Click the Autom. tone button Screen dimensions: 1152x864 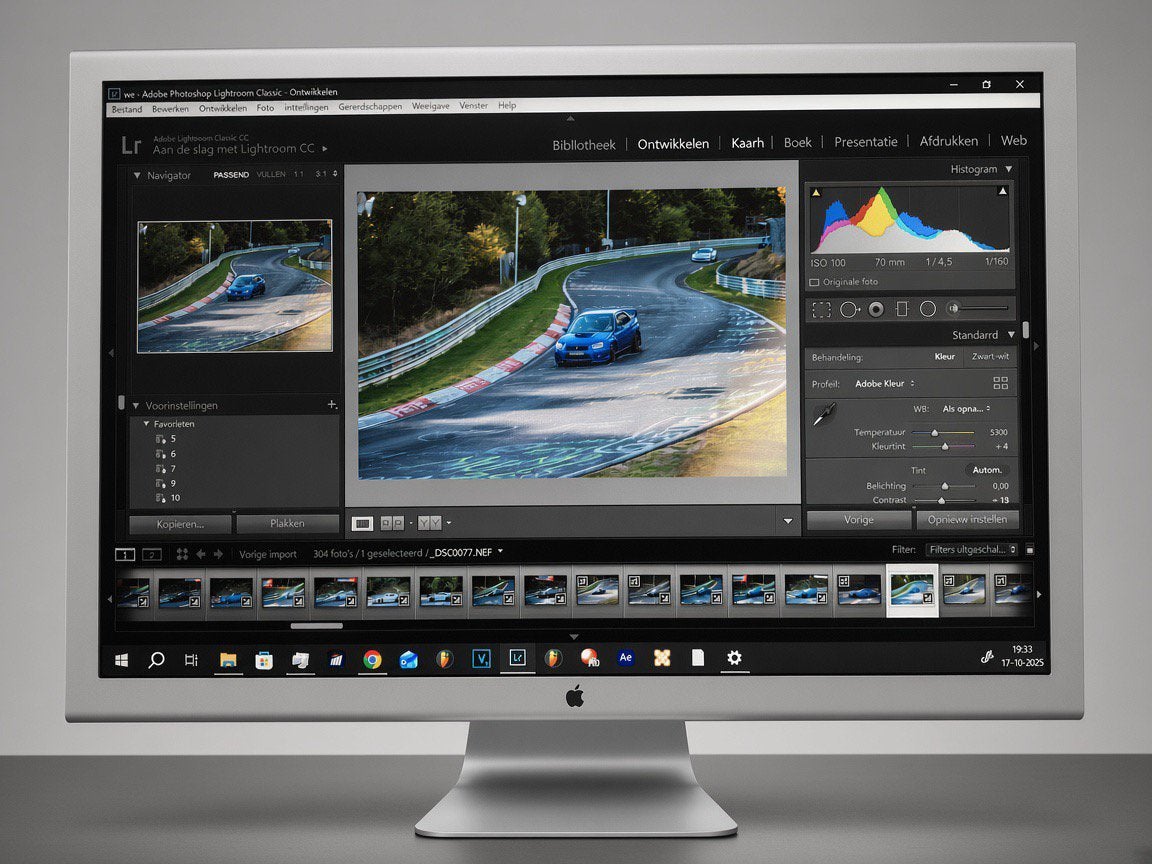pyautogui.click(x=987, y=470)
